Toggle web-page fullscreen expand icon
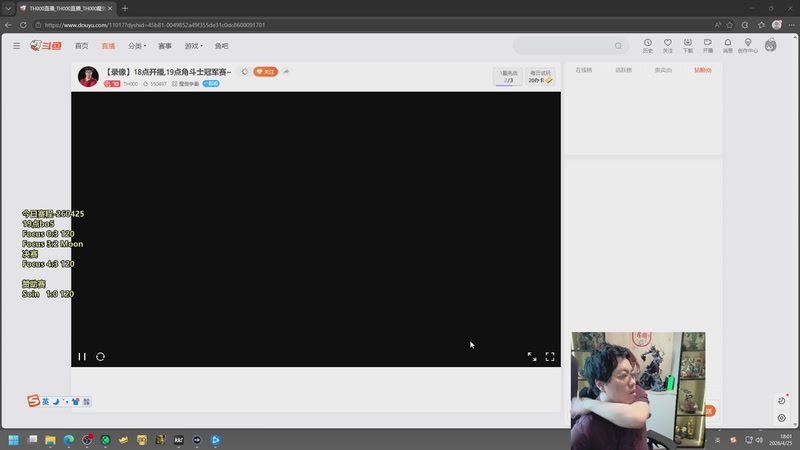Image resolution: width=800 pixels, height=450 pixels. [x=532, y=357]
